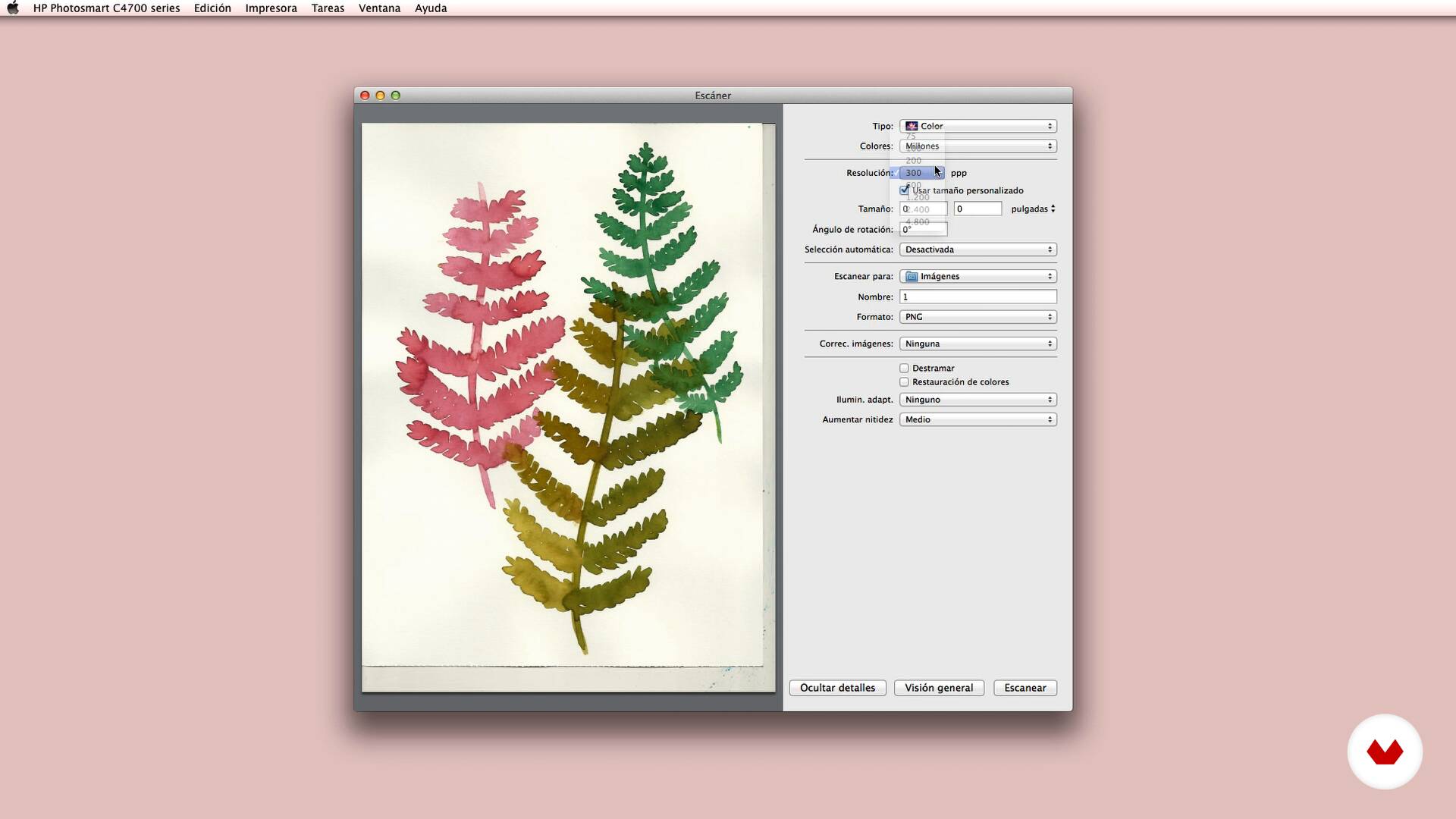Open Selección automática dropdown showing Desactivada
The width and height of the screenshot is (1456, 819).
[x=977, y=249]
